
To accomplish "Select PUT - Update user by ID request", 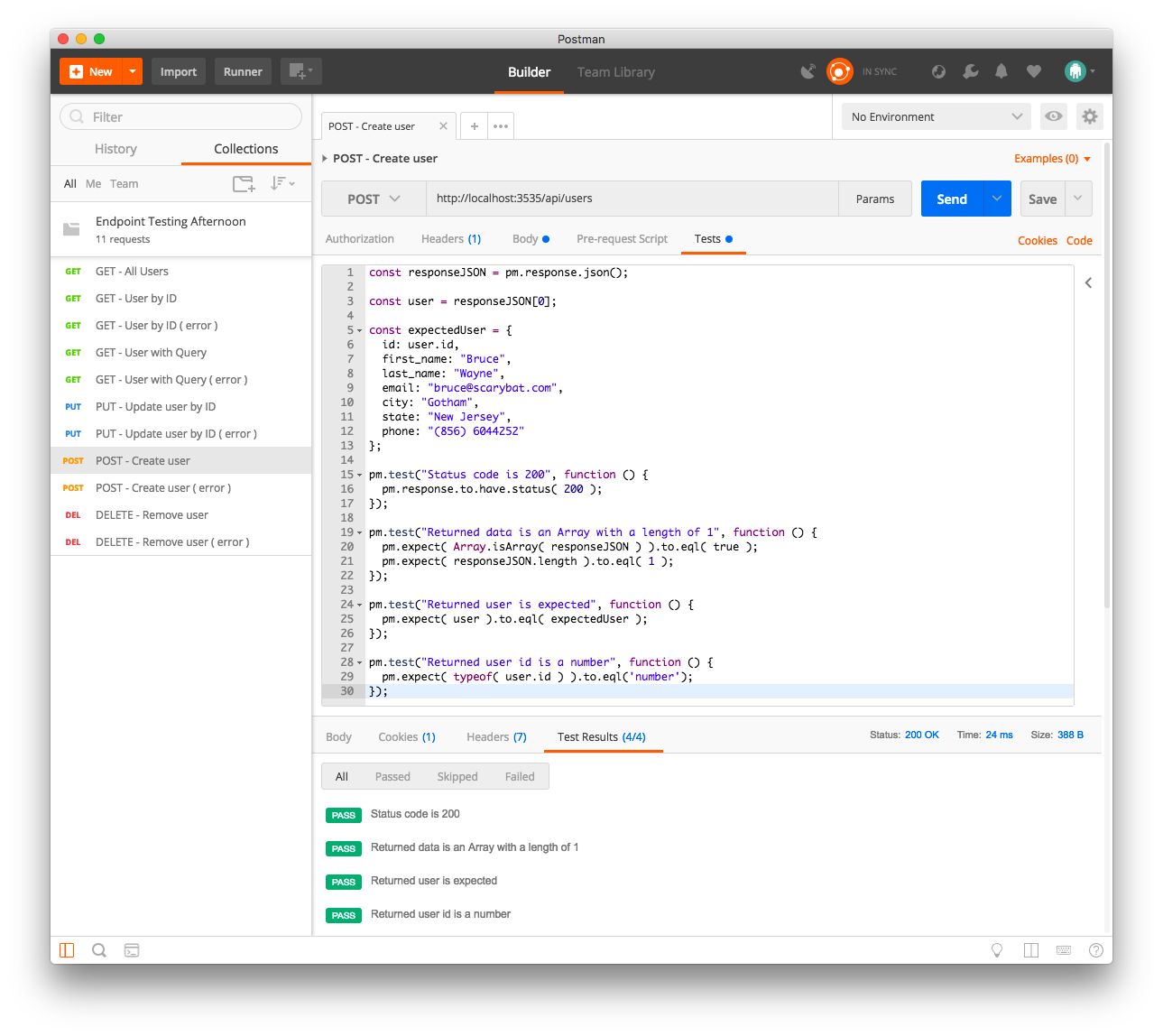I will [180, 406].
